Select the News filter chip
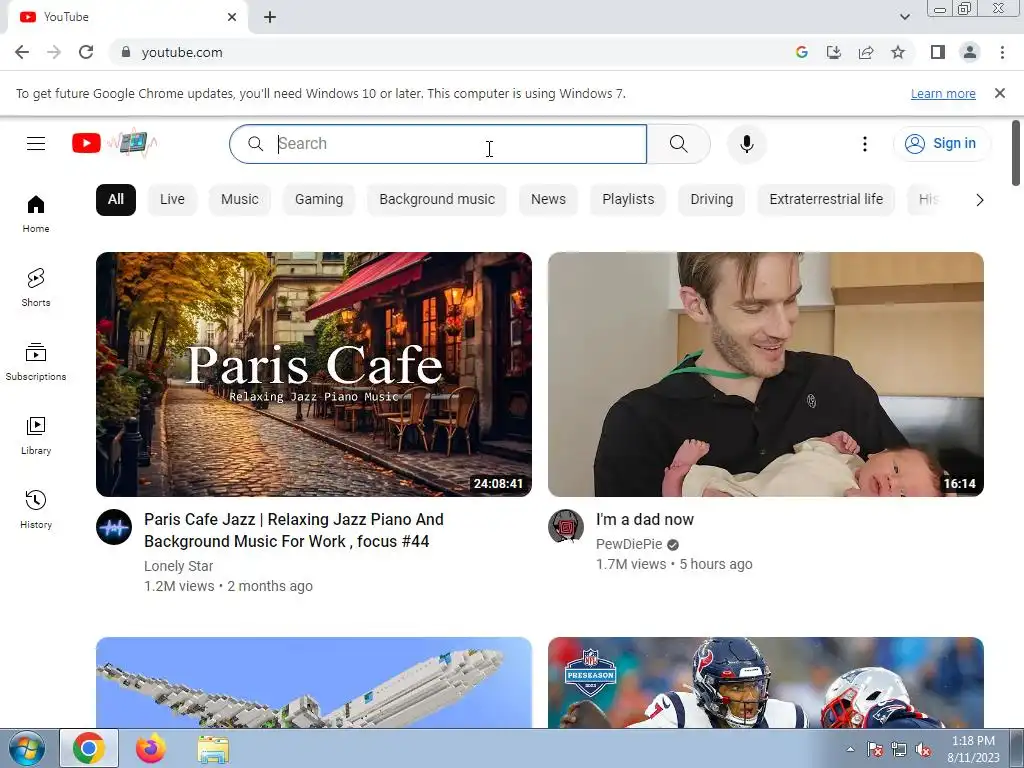The image size is (1024, 768). click(549, 199)
